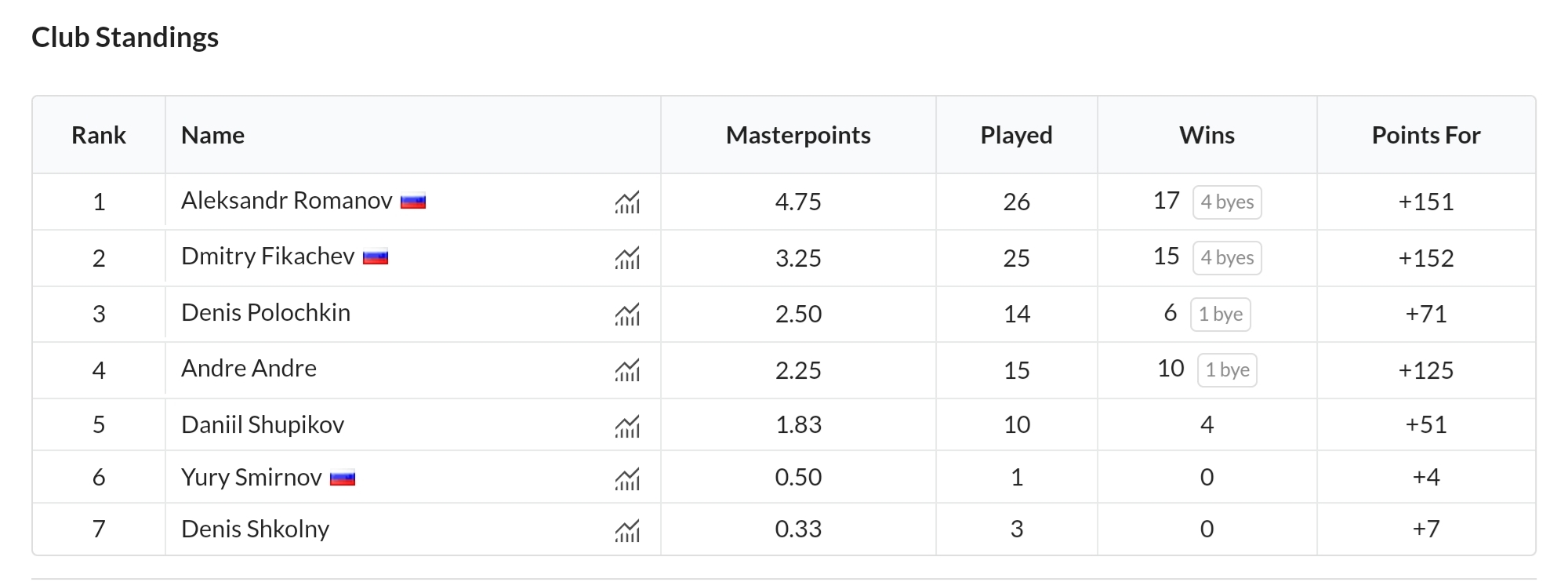
Task: Select the Andre Andre name link
Action: coord(249,369)
